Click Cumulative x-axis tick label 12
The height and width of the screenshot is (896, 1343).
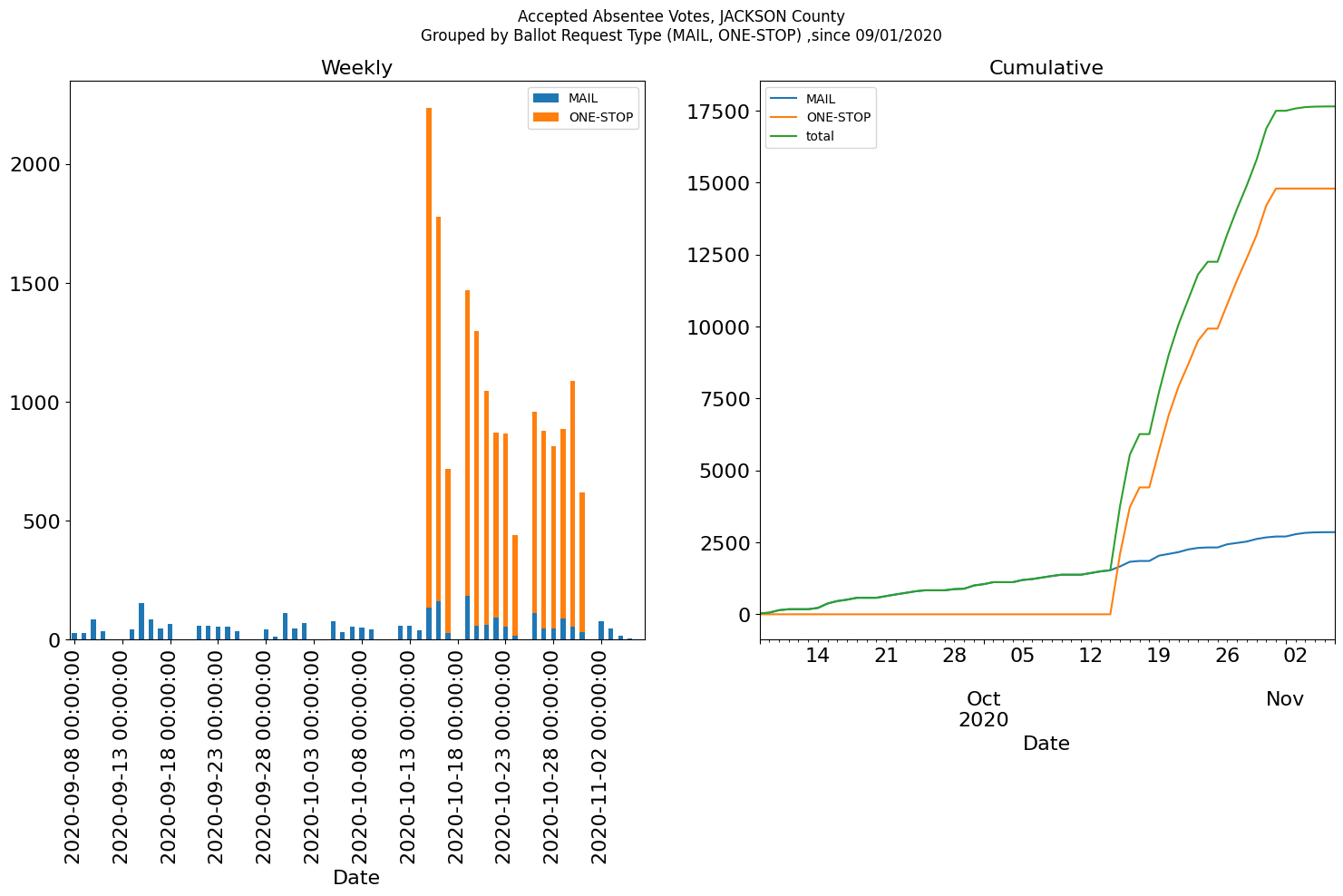coord(1091,656)
